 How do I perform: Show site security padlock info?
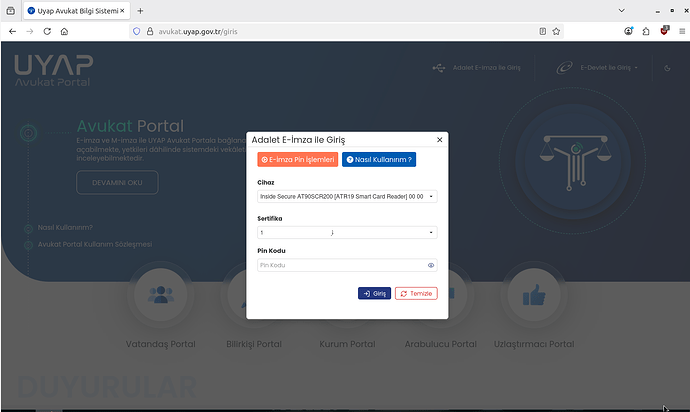(150, 31)
